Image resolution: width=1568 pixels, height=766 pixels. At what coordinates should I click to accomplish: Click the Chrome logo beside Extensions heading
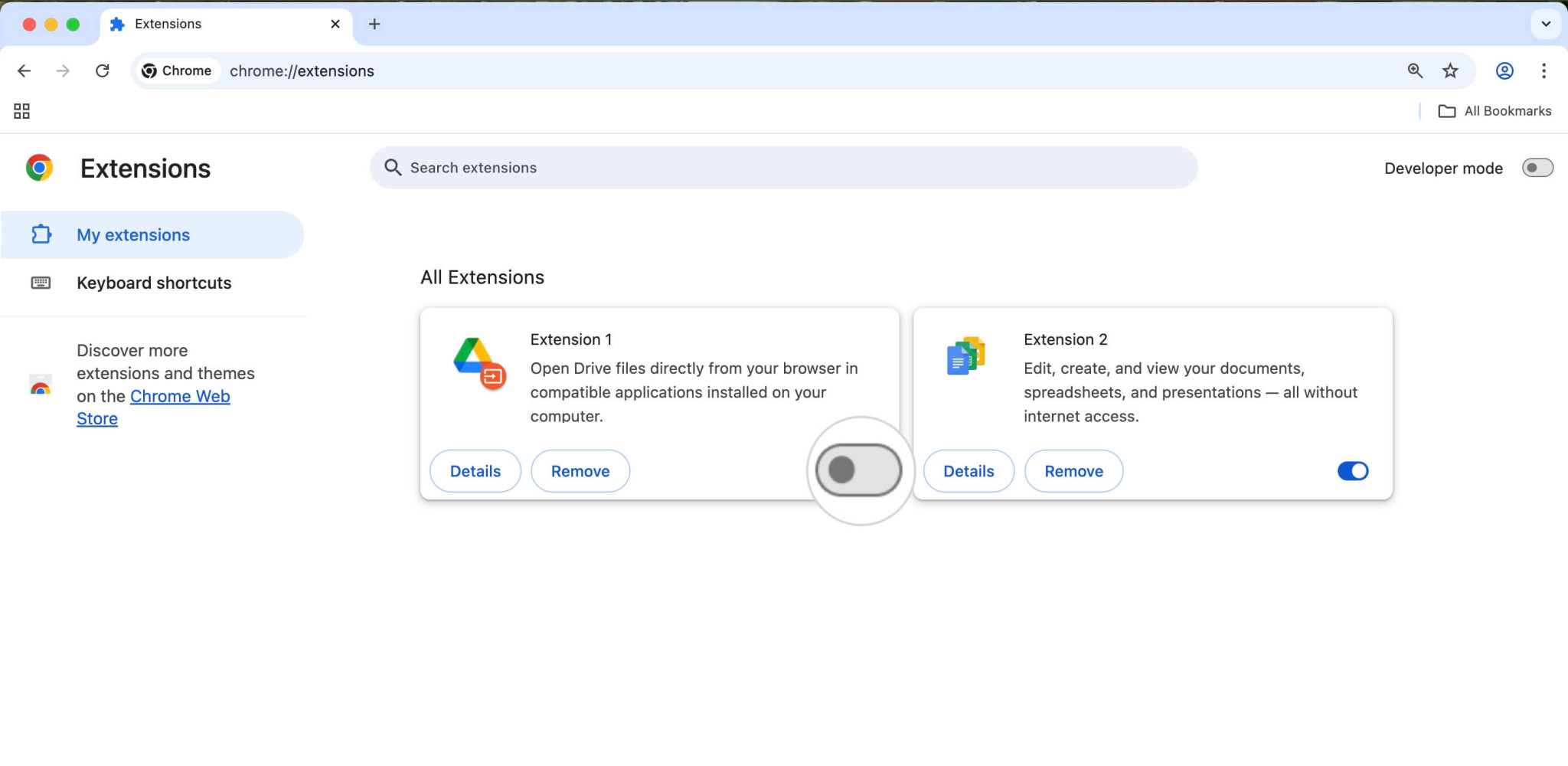(39, 168)
